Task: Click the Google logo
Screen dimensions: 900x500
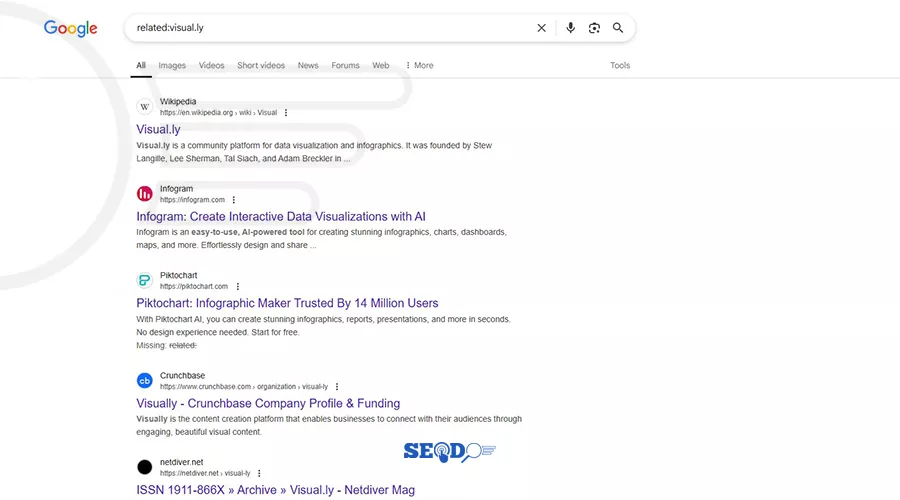Action: pos(71,28)
